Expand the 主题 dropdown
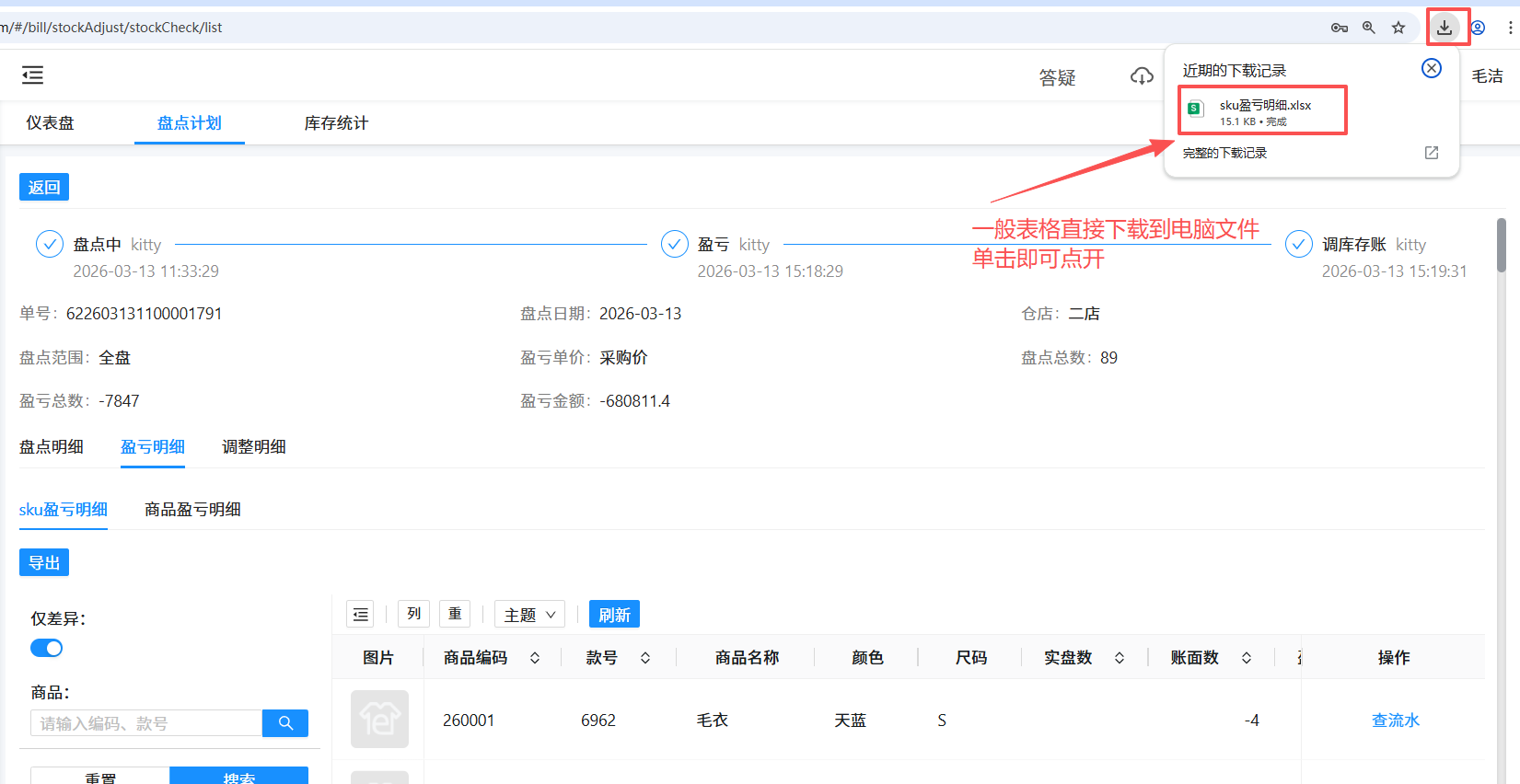Viewport: 1520px width, 784px height. tap(529, 615)
